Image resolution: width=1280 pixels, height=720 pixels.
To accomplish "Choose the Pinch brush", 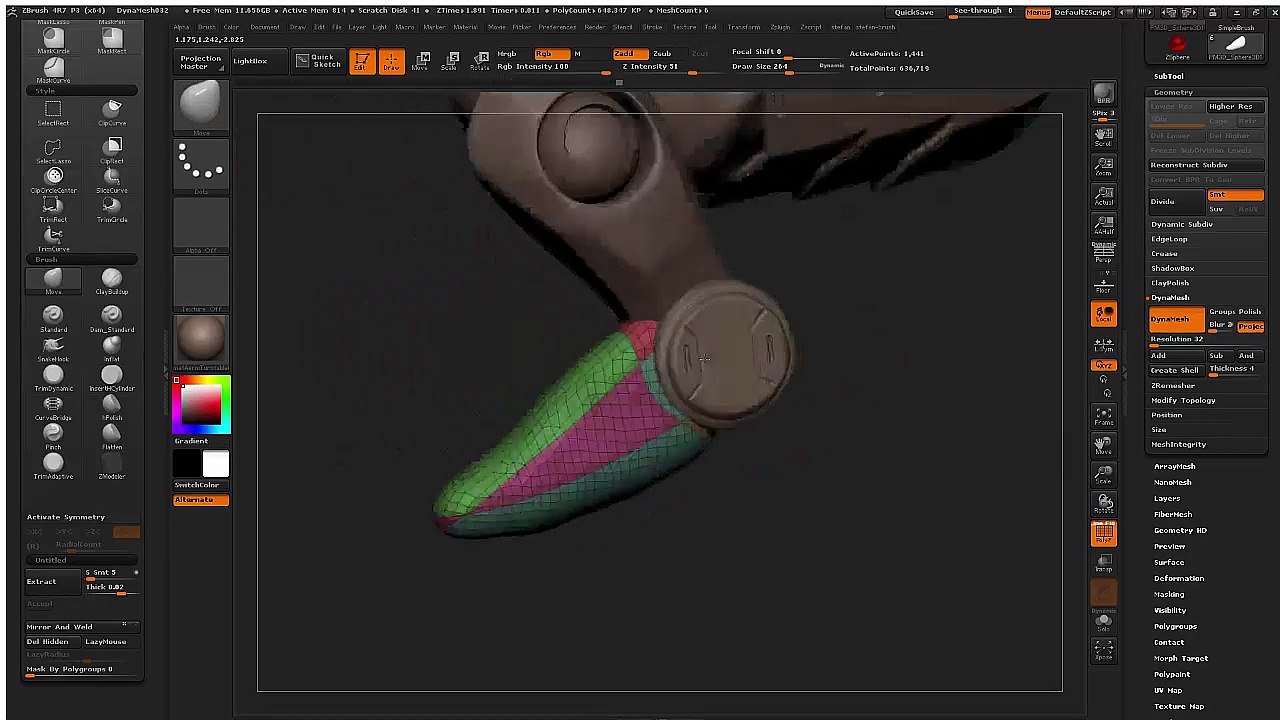I will coord(53,437).
